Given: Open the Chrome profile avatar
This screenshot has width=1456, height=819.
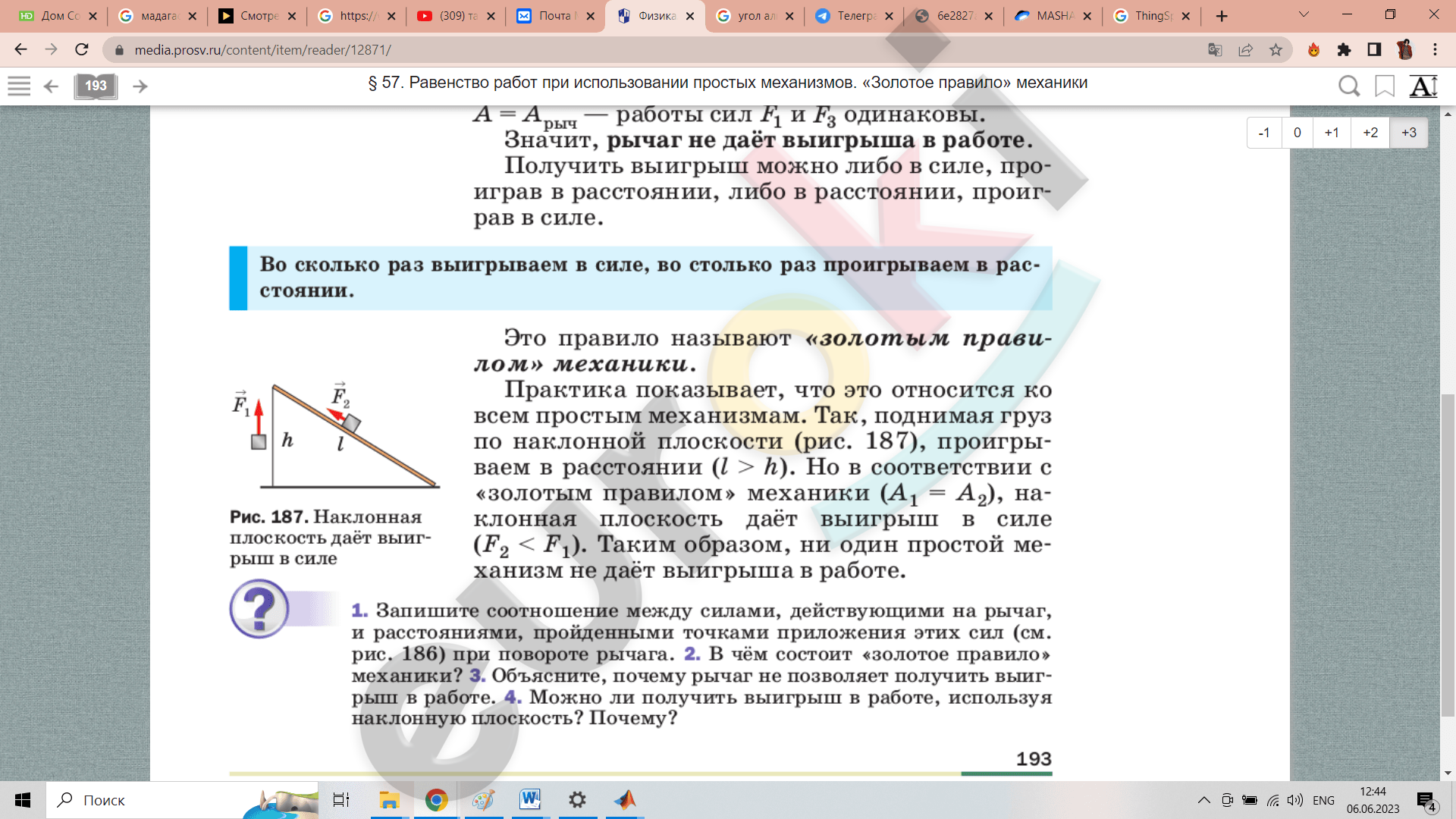Looking at the screenshot, I should point(1404,50).
